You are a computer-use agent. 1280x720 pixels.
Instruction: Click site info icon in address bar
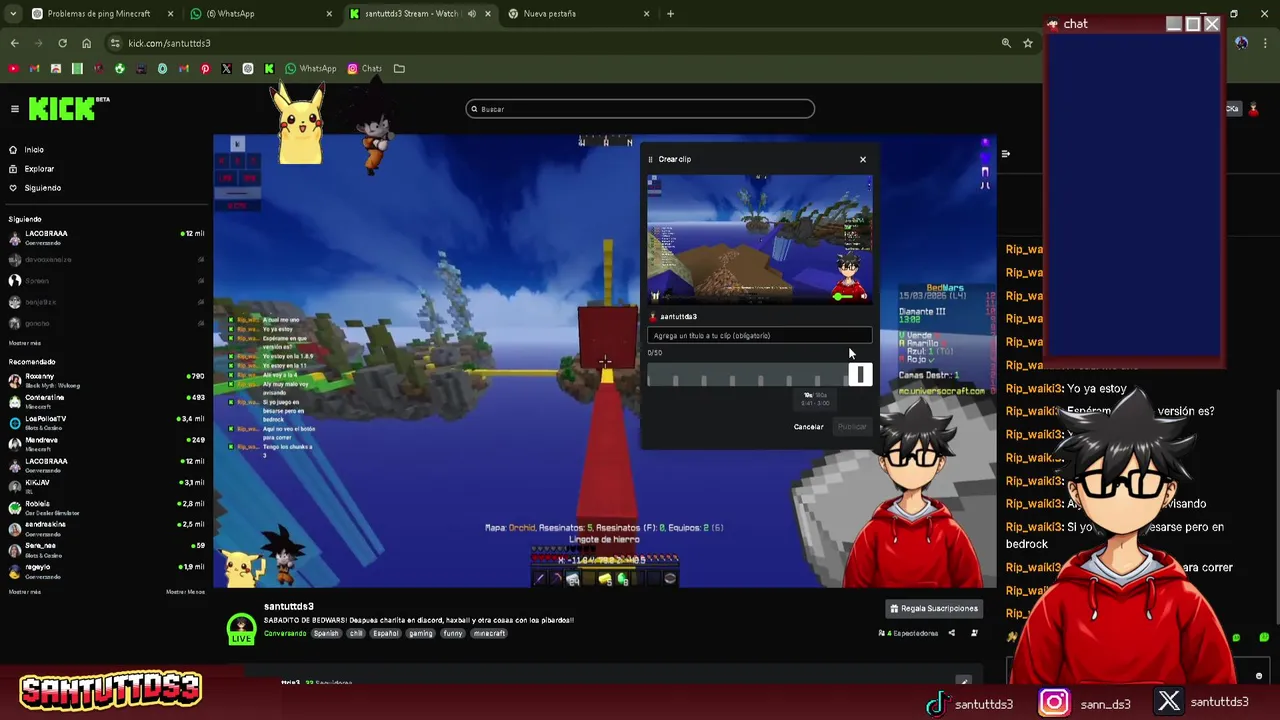116,43
